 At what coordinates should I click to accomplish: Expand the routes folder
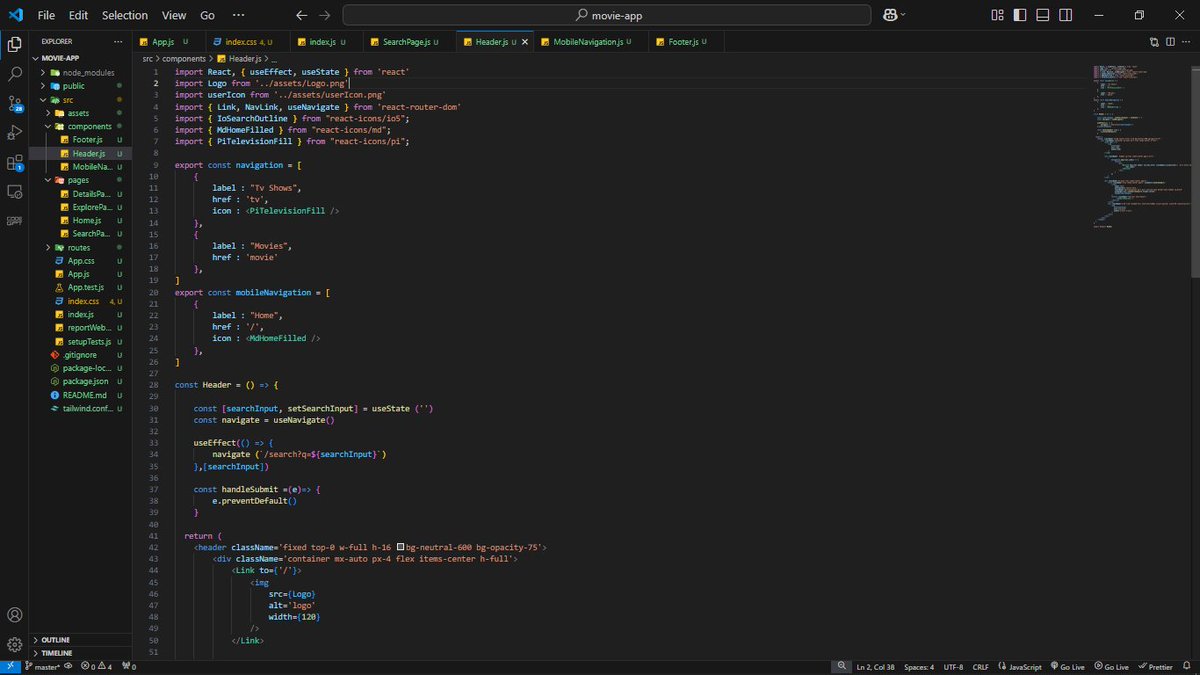click(80, 247)
